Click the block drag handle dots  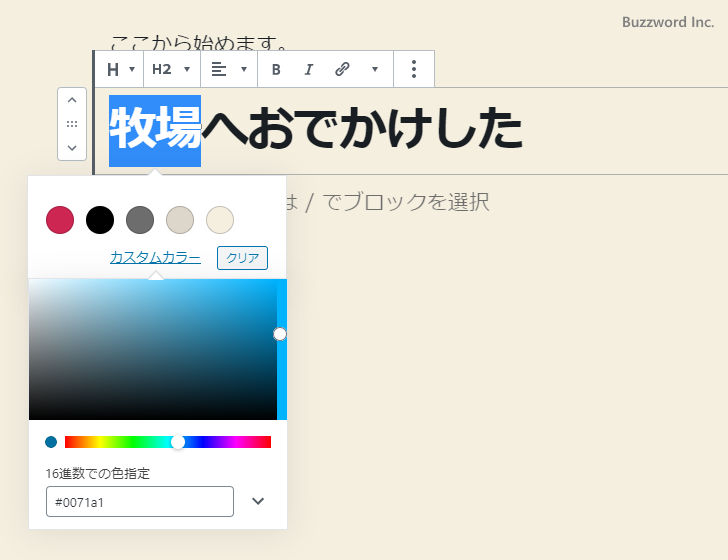[72, 124]
